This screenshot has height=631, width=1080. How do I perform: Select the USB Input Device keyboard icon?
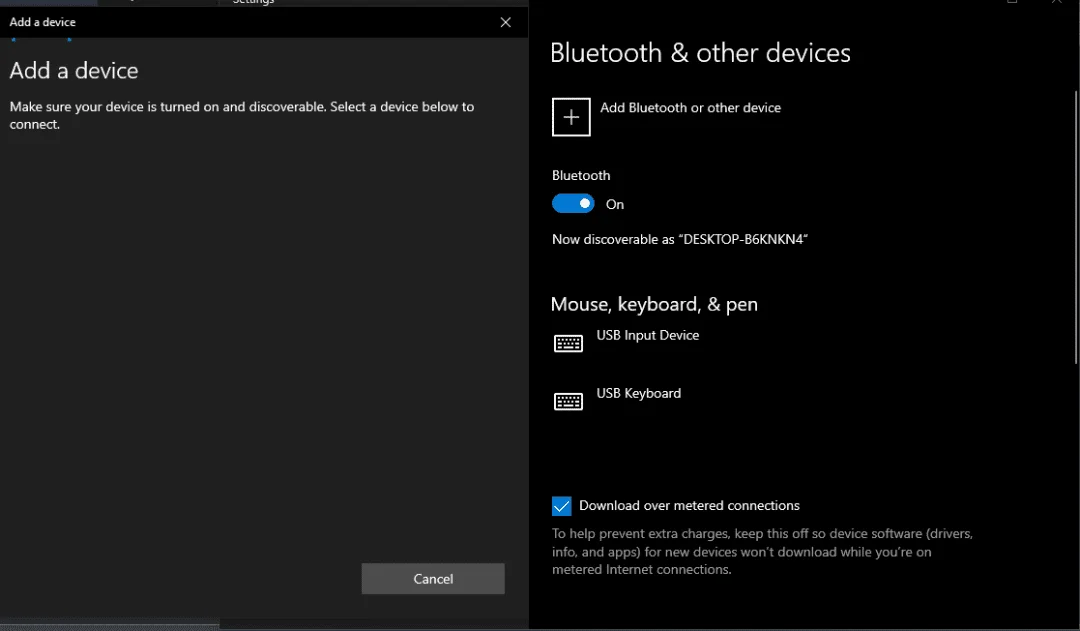click(568, 343)
